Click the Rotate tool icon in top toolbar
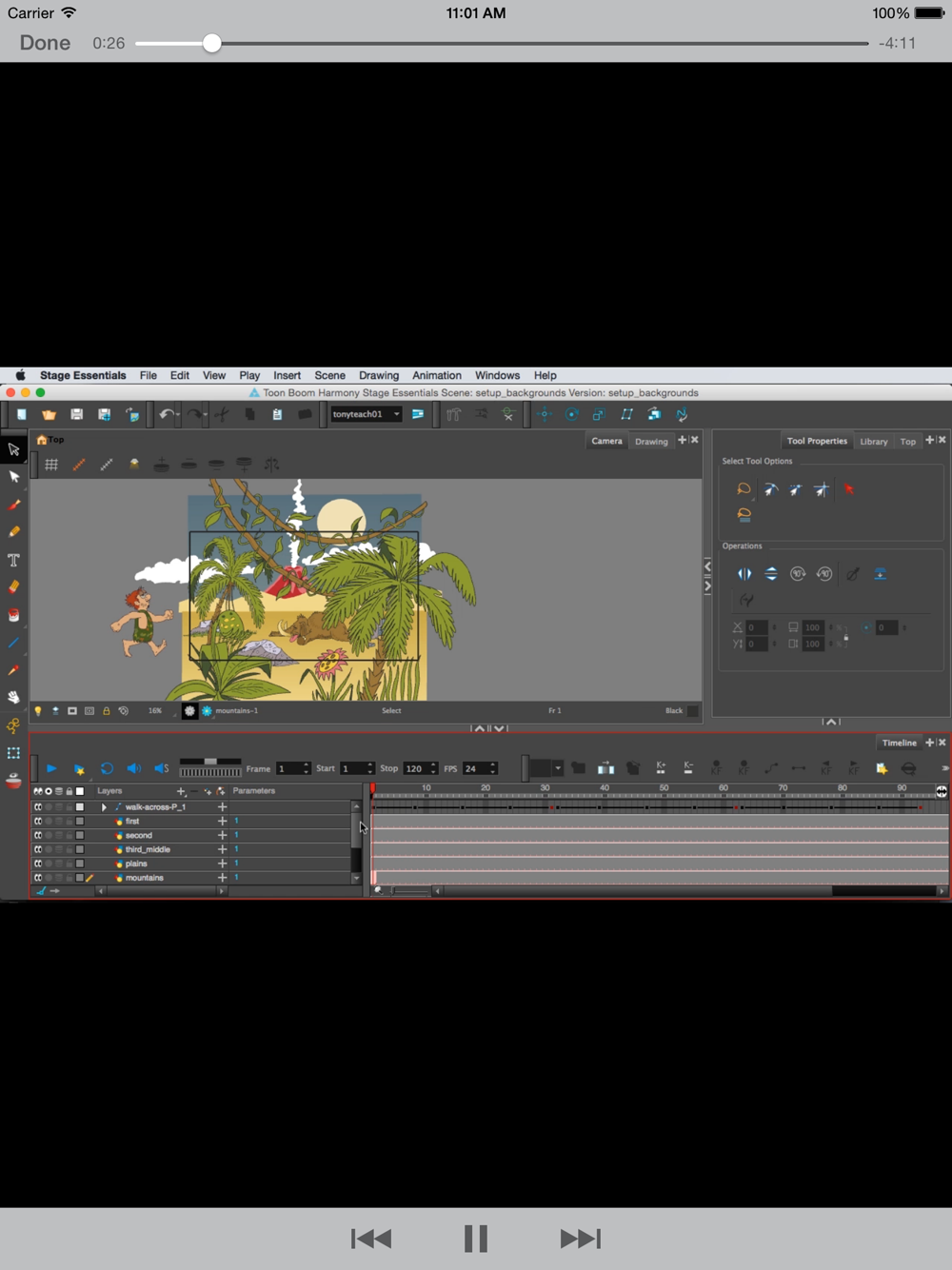 pyautogui.click(x=572, y=414)
